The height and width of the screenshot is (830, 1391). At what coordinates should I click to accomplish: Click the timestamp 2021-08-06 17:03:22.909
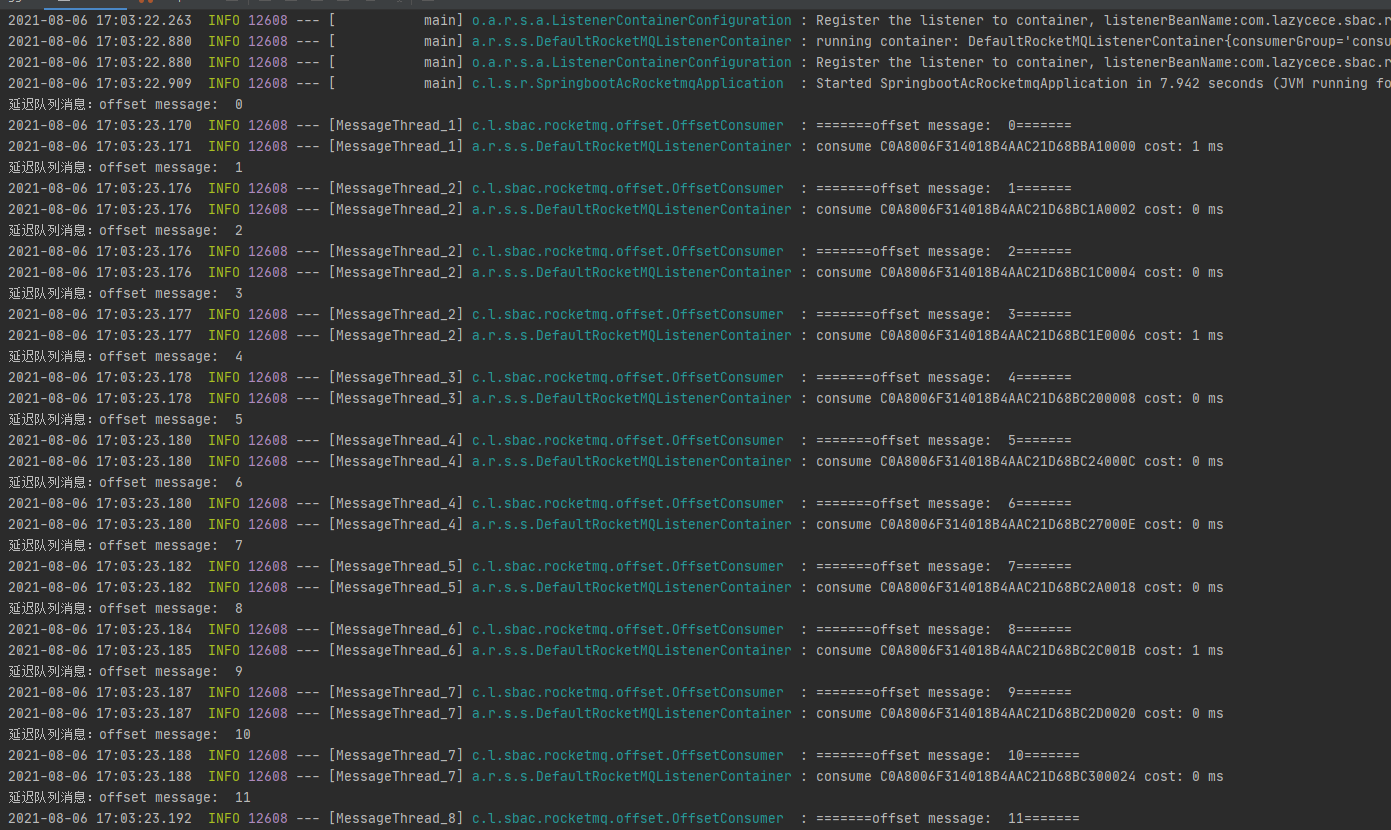(x=100, y=83)
